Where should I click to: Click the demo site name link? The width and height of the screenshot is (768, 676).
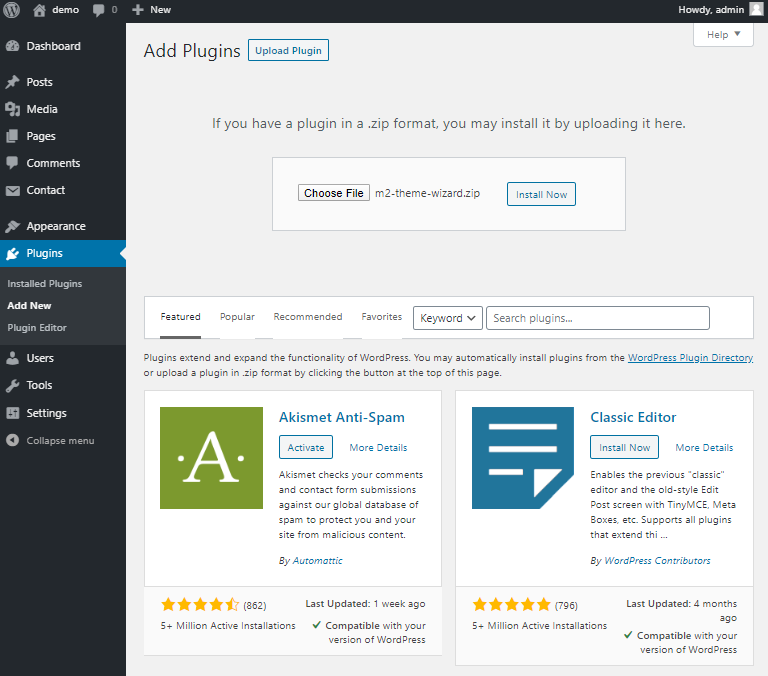66,10
